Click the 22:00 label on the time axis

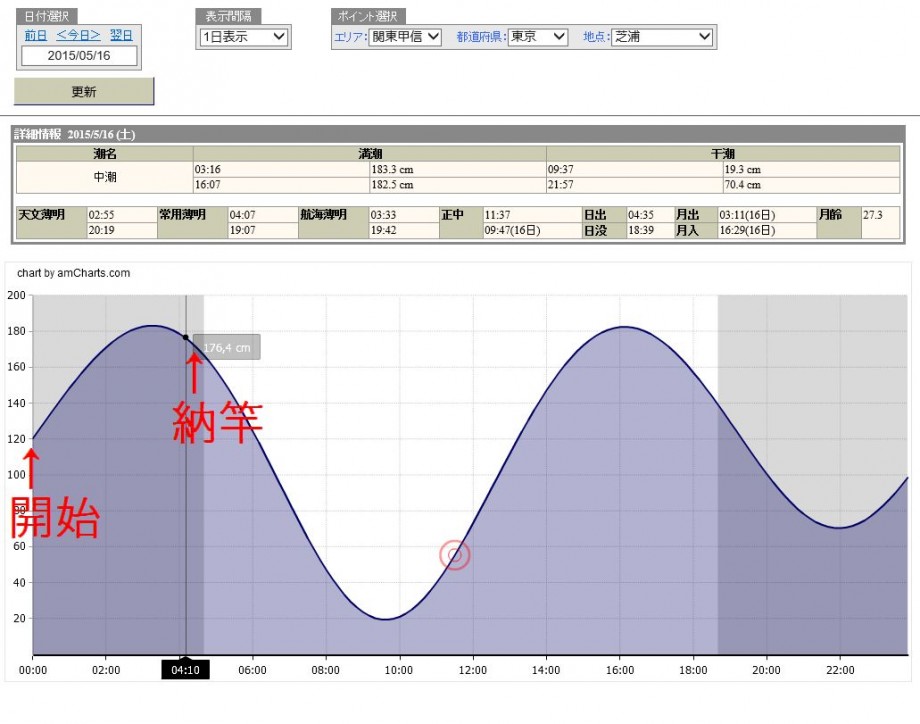(840, 670)
